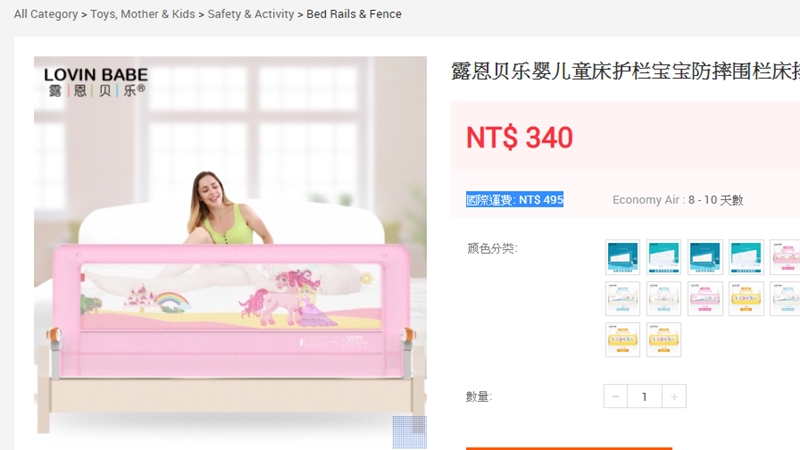Select the yellow swatch in the second row
The image size is (800, 450).
point(746,298)
